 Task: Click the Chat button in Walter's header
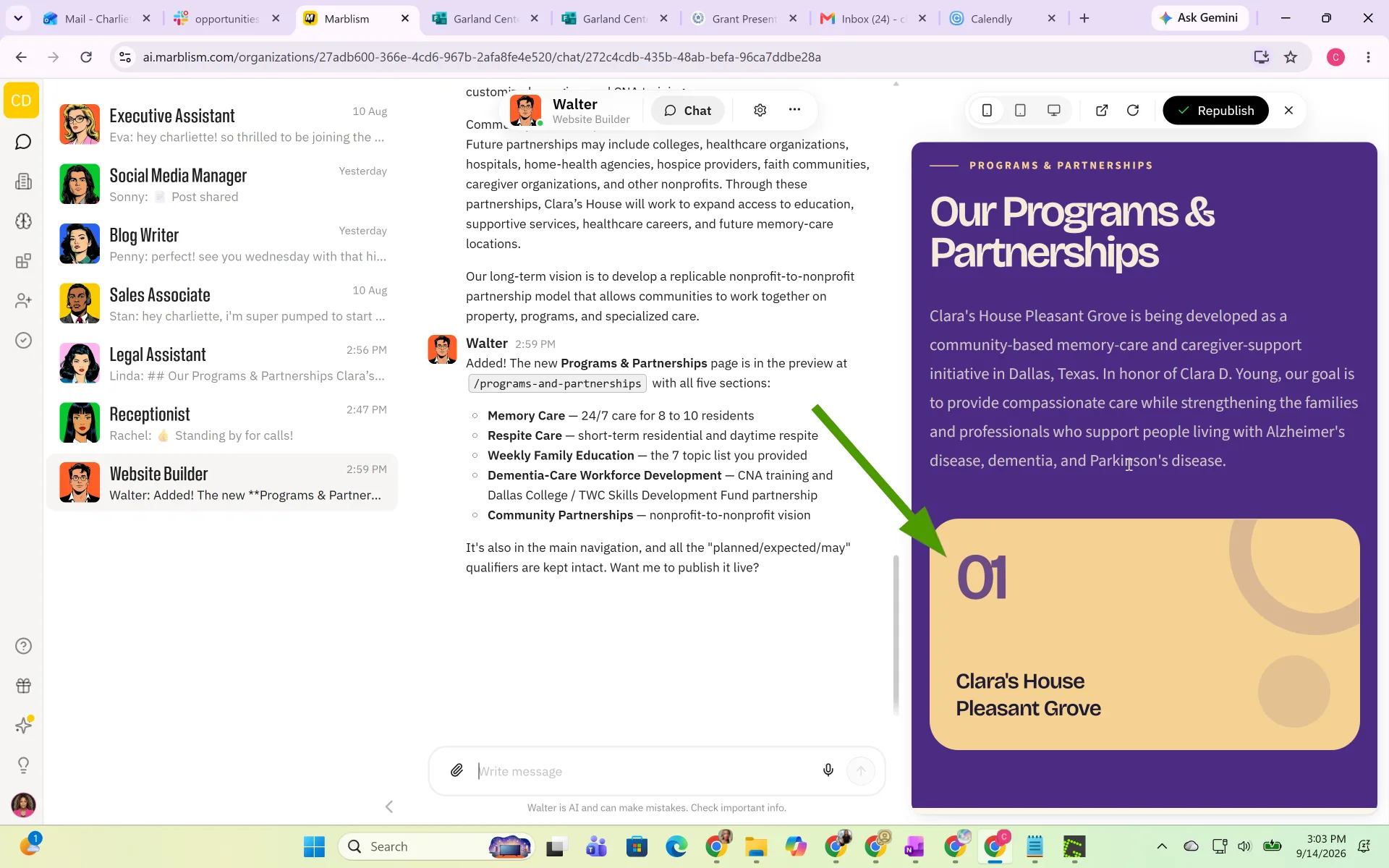tap(687, 110)
